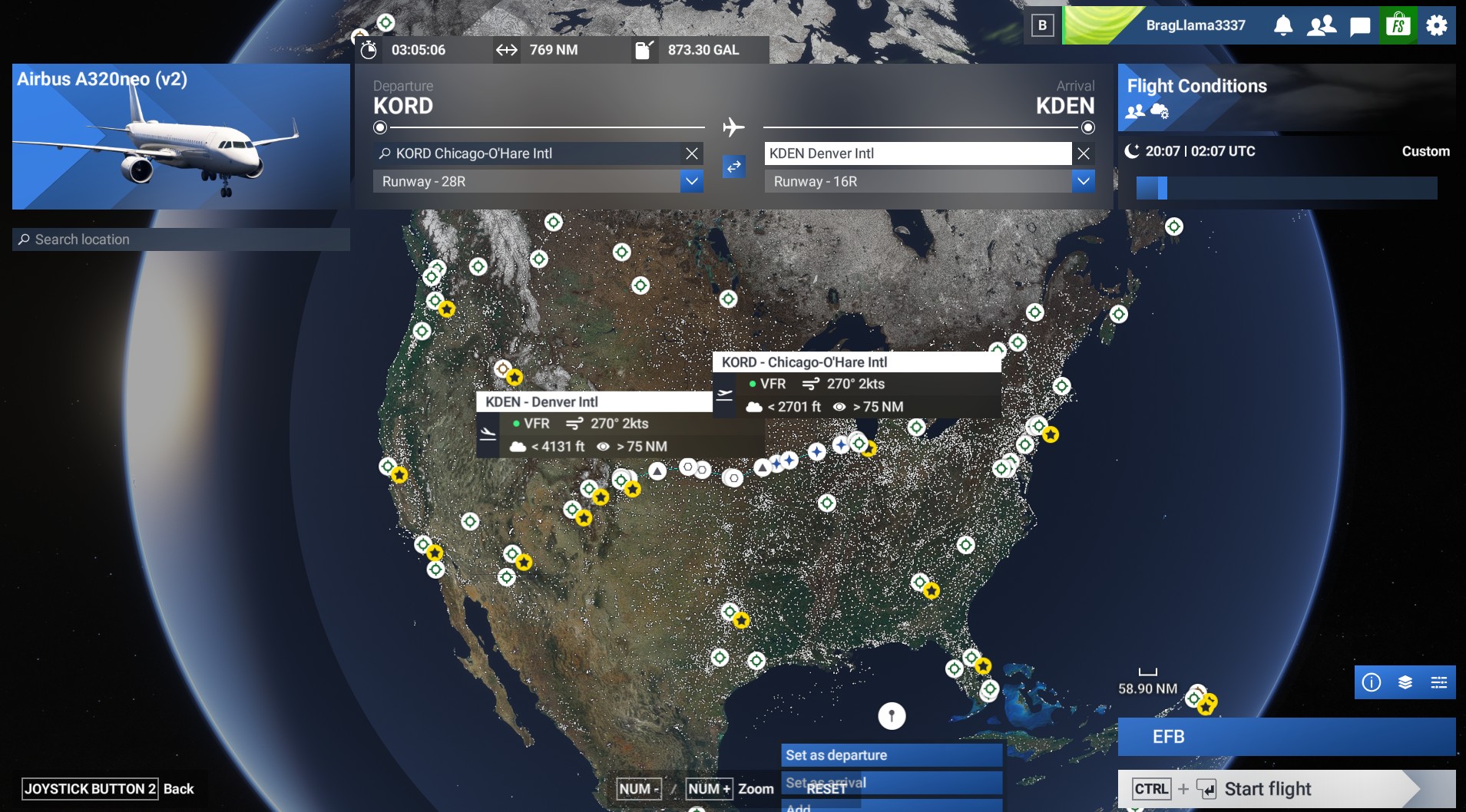Open the notifications bell icon
The width and height of the screenshot is (1466, 812).
click(x=1283, y=25)
